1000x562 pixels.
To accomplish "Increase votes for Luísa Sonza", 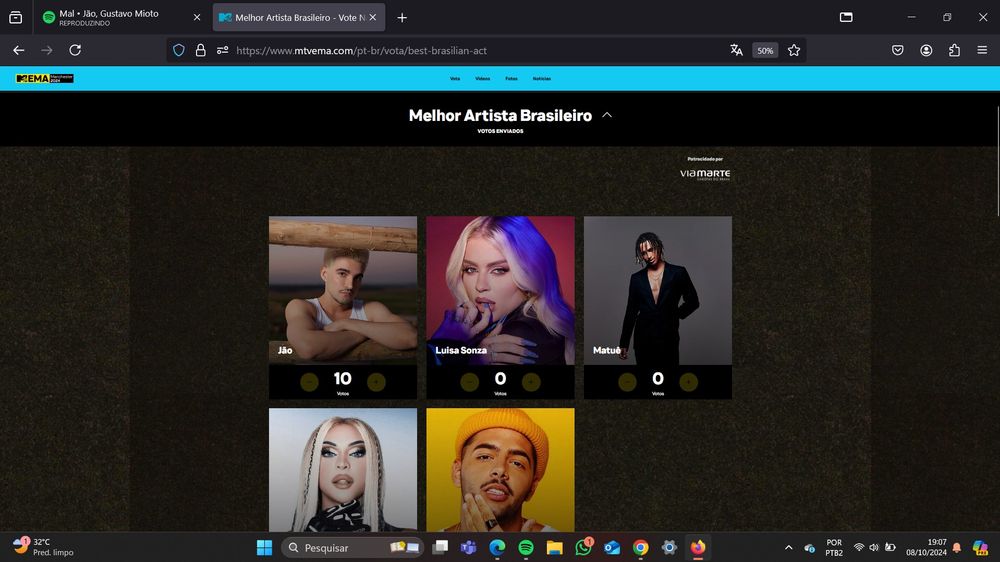I will (x=531, y=381).
